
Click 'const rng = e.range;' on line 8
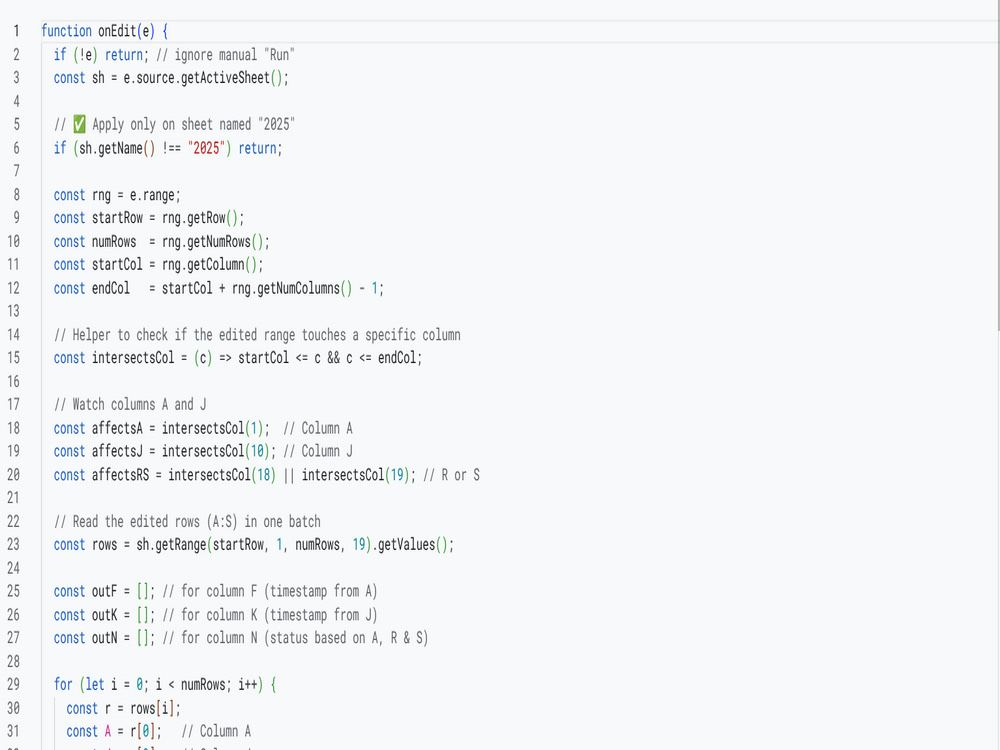[x=117, y=195]
